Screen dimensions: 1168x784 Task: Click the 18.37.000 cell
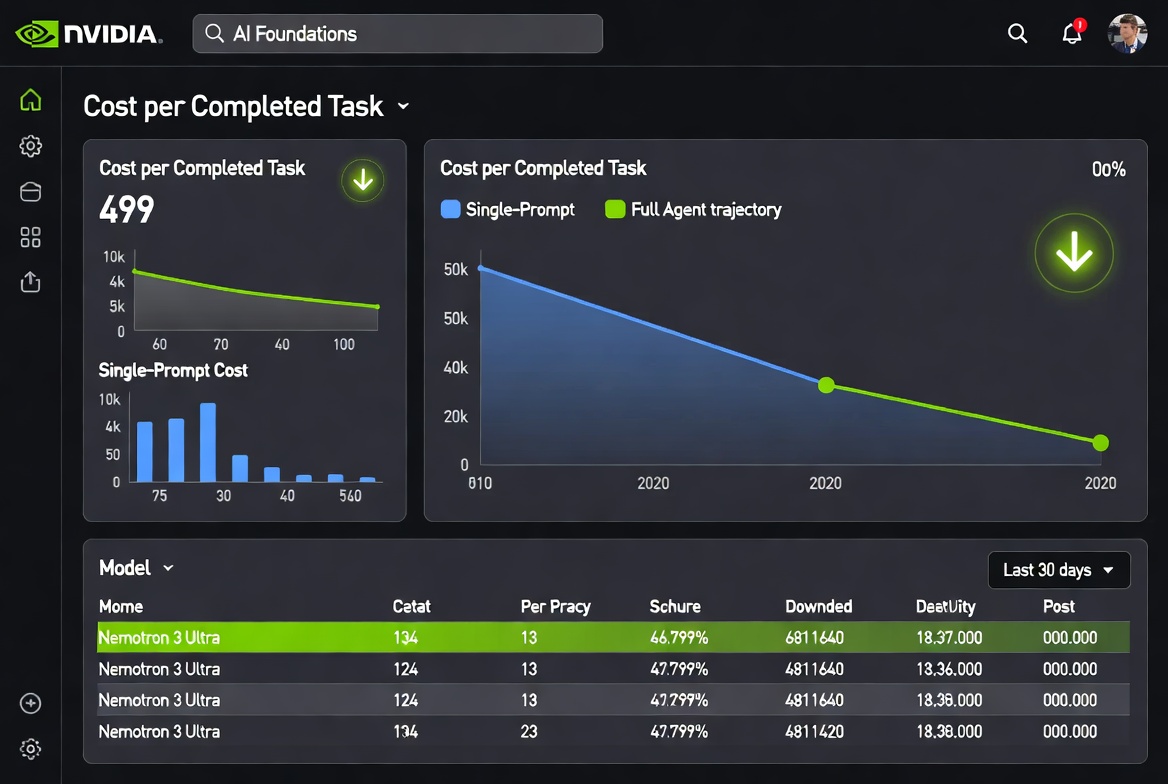949,638
